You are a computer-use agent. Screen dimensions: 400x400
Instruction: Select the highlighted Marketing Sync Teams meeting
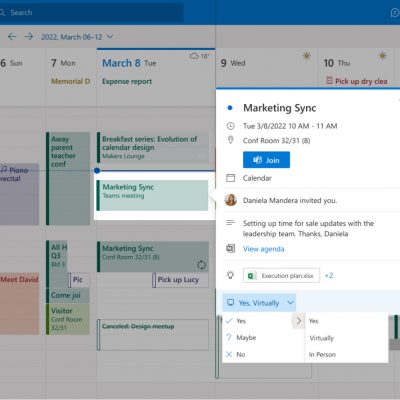[152, 195]
